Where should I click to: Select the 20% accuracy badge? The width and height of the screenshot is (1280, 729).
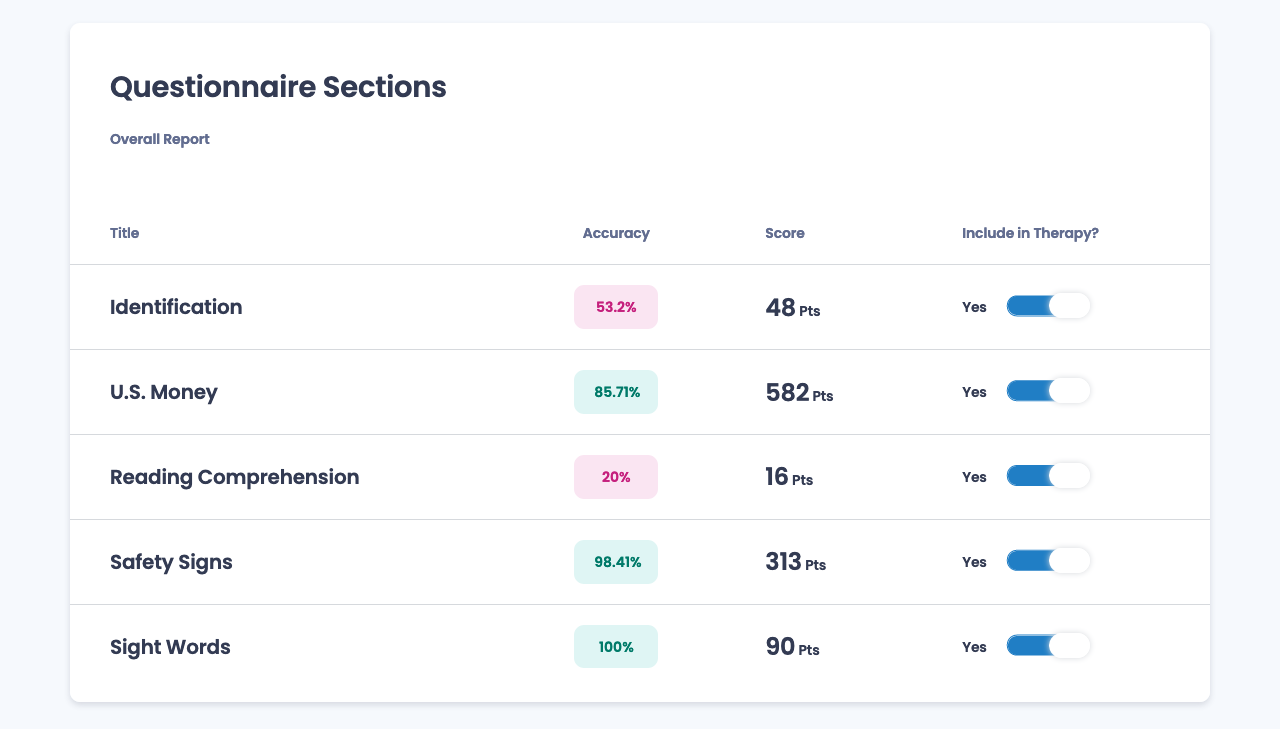616,477
